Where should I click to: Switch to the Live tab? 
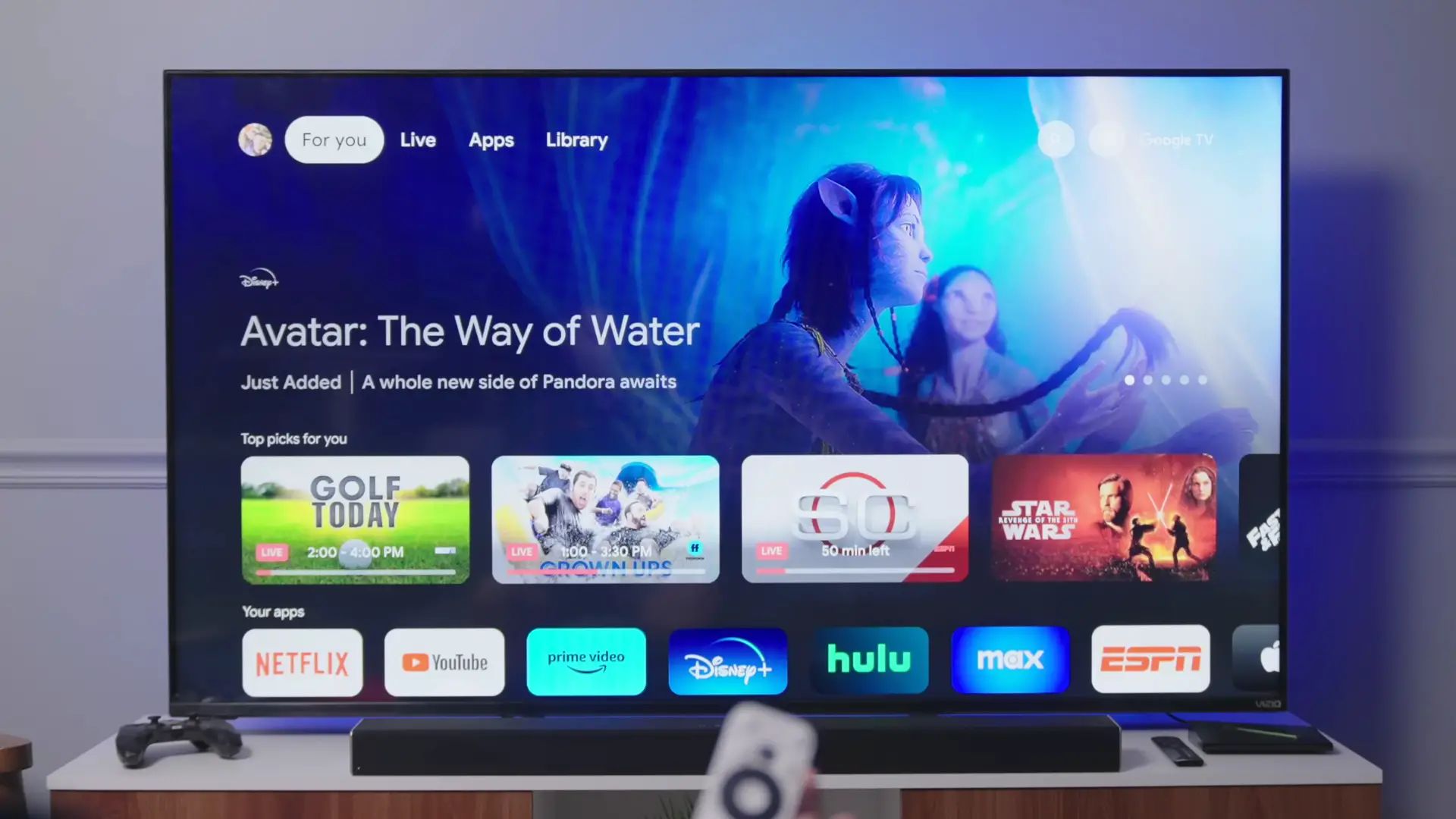(419, 139)
